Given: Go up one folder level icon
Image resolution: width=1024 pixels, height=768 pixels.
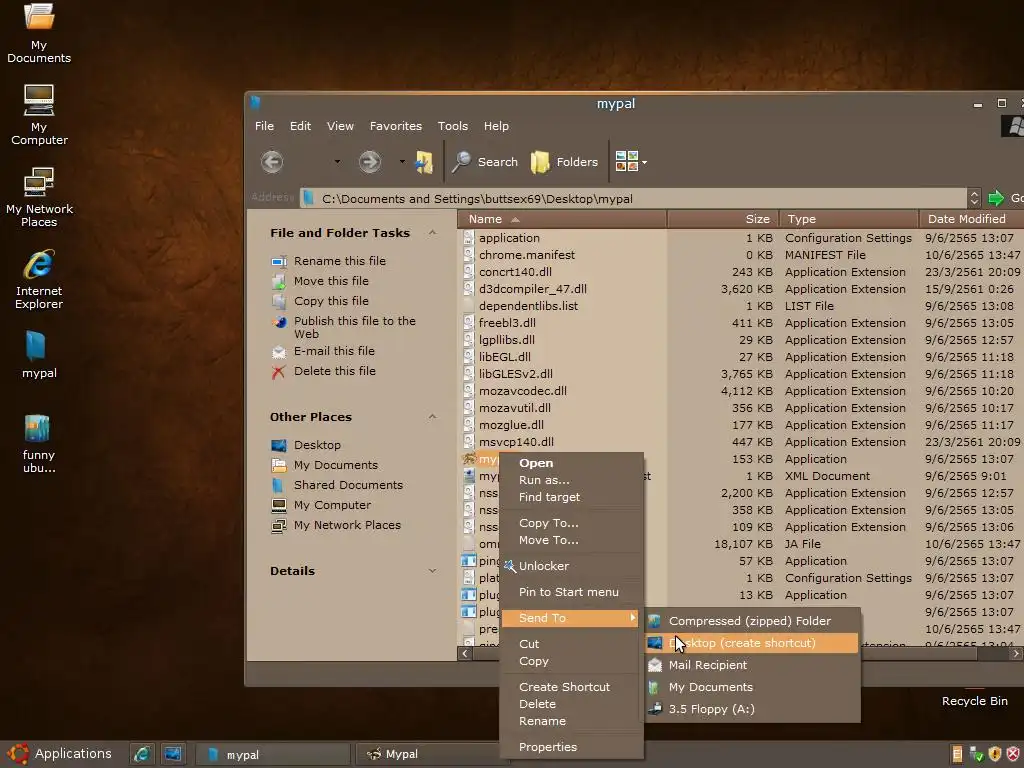Looking at the screenshot, I should [423, 161].
